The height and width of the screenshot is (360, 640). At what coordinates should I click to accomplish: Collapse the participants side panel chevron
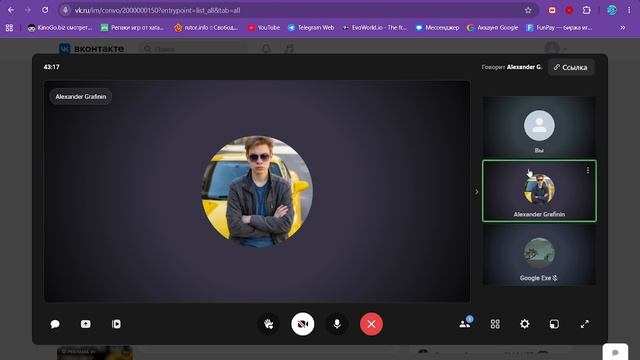(x=476, y=191)
